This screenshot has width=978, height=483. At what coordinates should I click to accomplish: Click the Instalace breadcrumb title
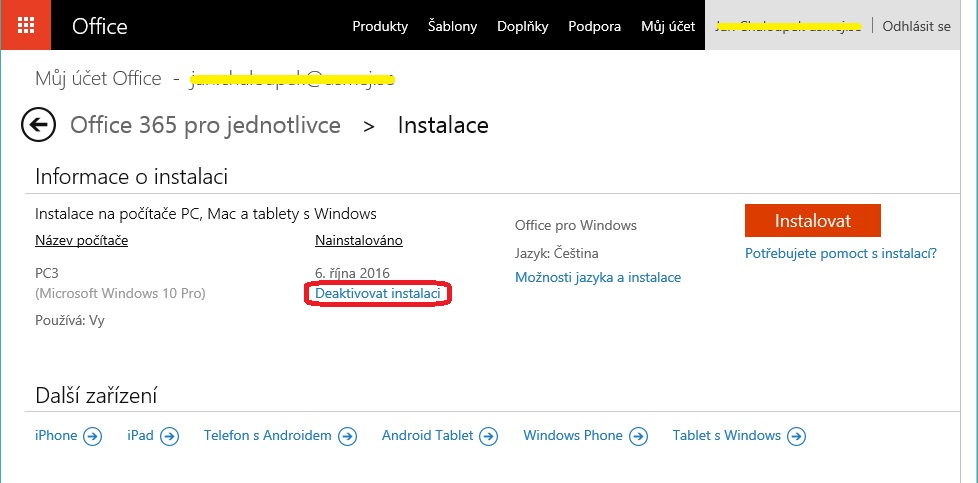pos(443,125)
